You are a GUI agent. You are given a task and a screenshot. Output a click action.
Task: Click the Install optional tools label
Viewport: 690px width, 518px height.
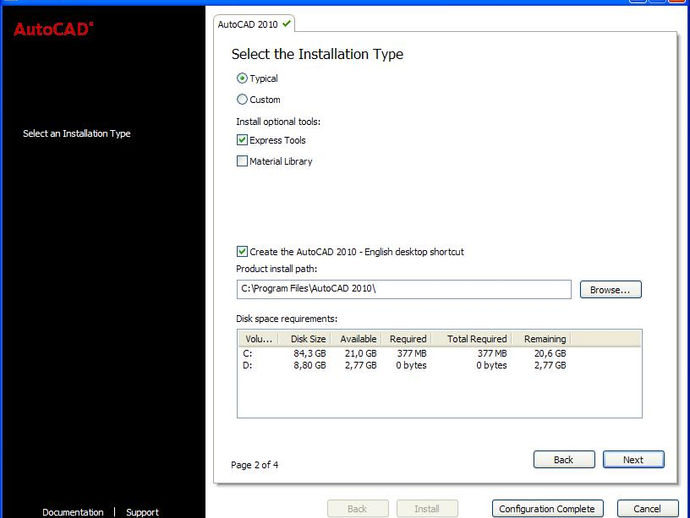coord(278,121)
